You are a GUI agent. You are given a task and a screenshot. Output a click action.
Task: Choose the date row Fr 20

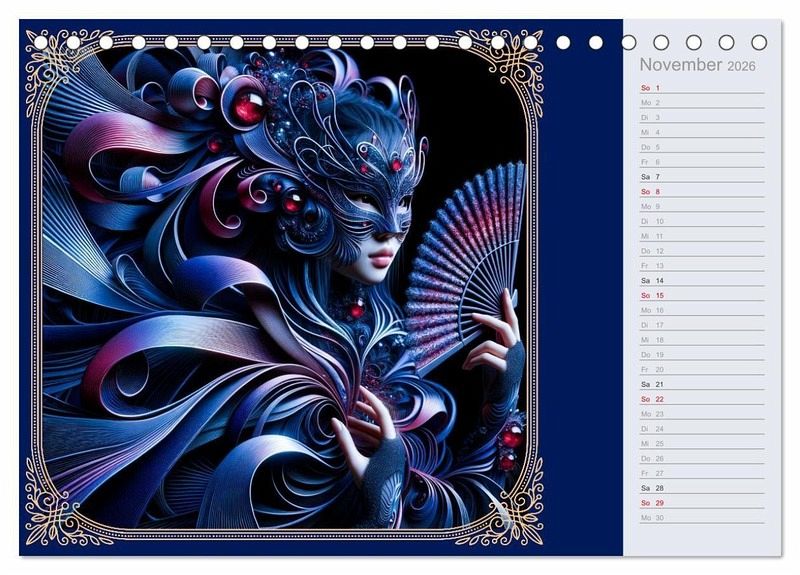click(x=702, y=369)
